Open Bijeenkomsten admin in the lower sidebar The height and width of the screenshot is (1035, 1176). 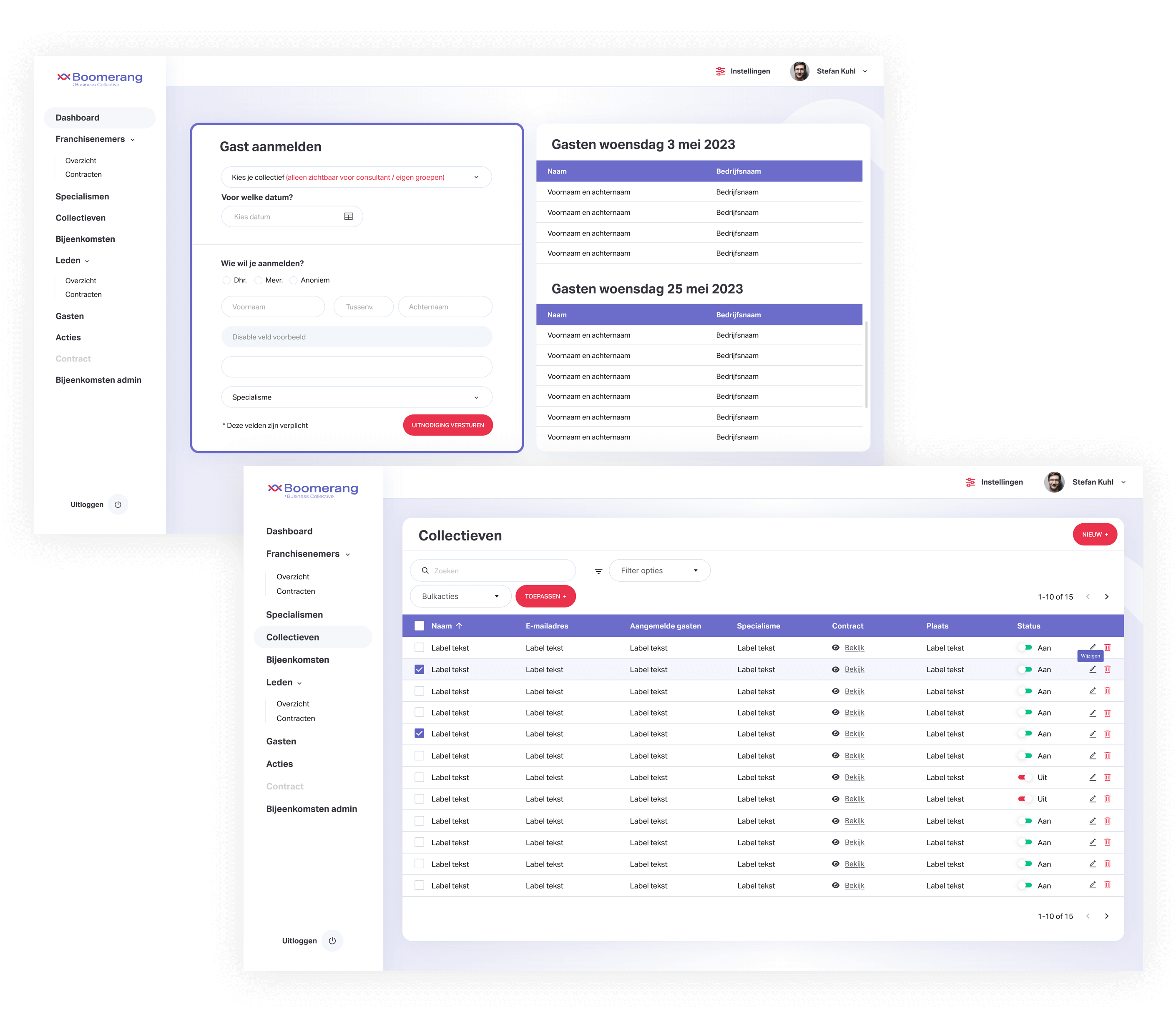311,809
